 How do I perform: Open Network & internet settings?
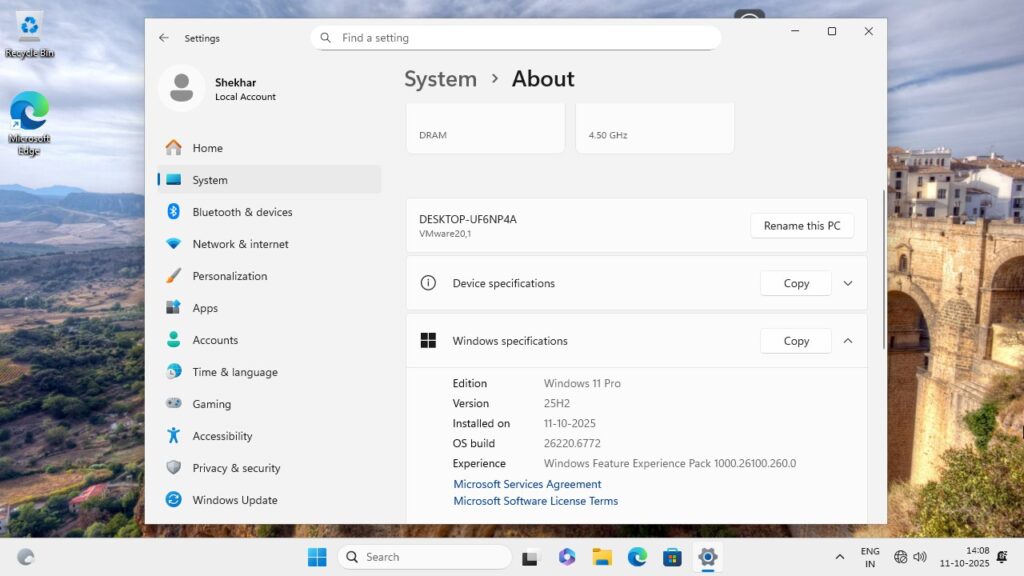(x=240, y=244)
